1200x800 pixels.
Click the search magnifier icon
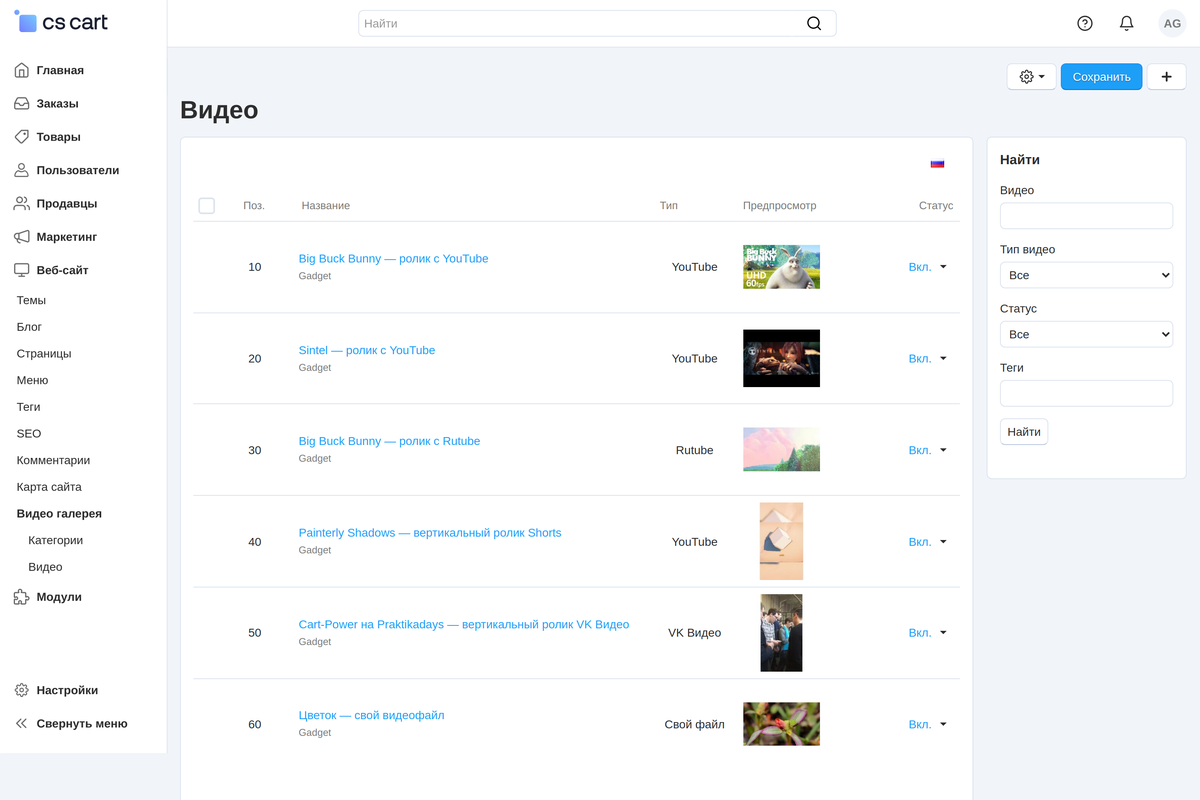[814, 23]
